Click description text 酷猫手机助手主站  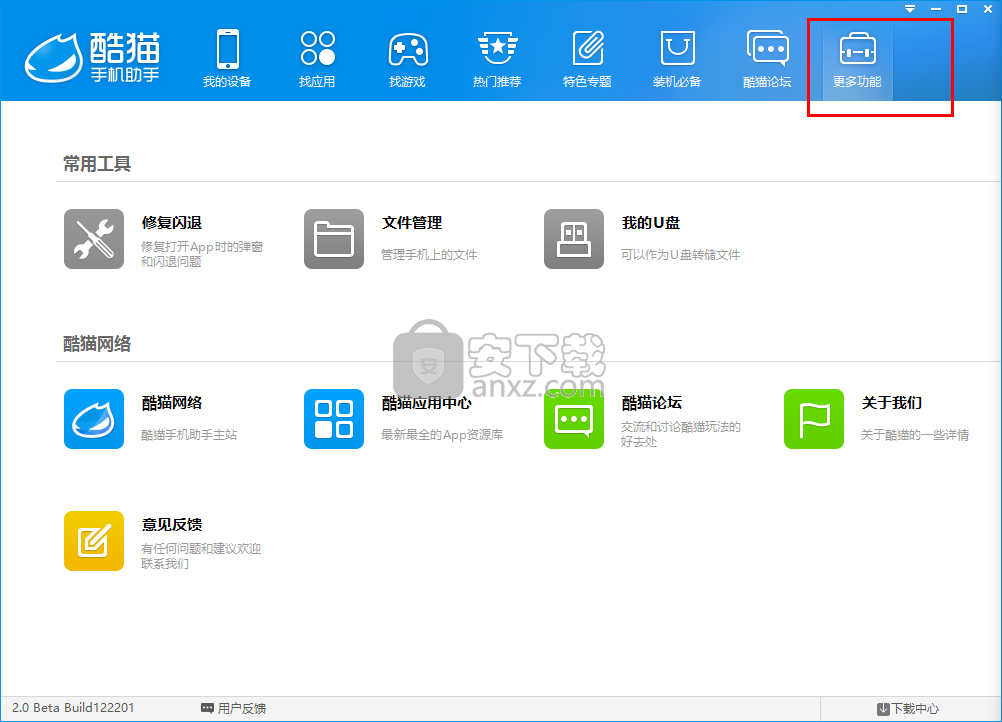[189, 435]
